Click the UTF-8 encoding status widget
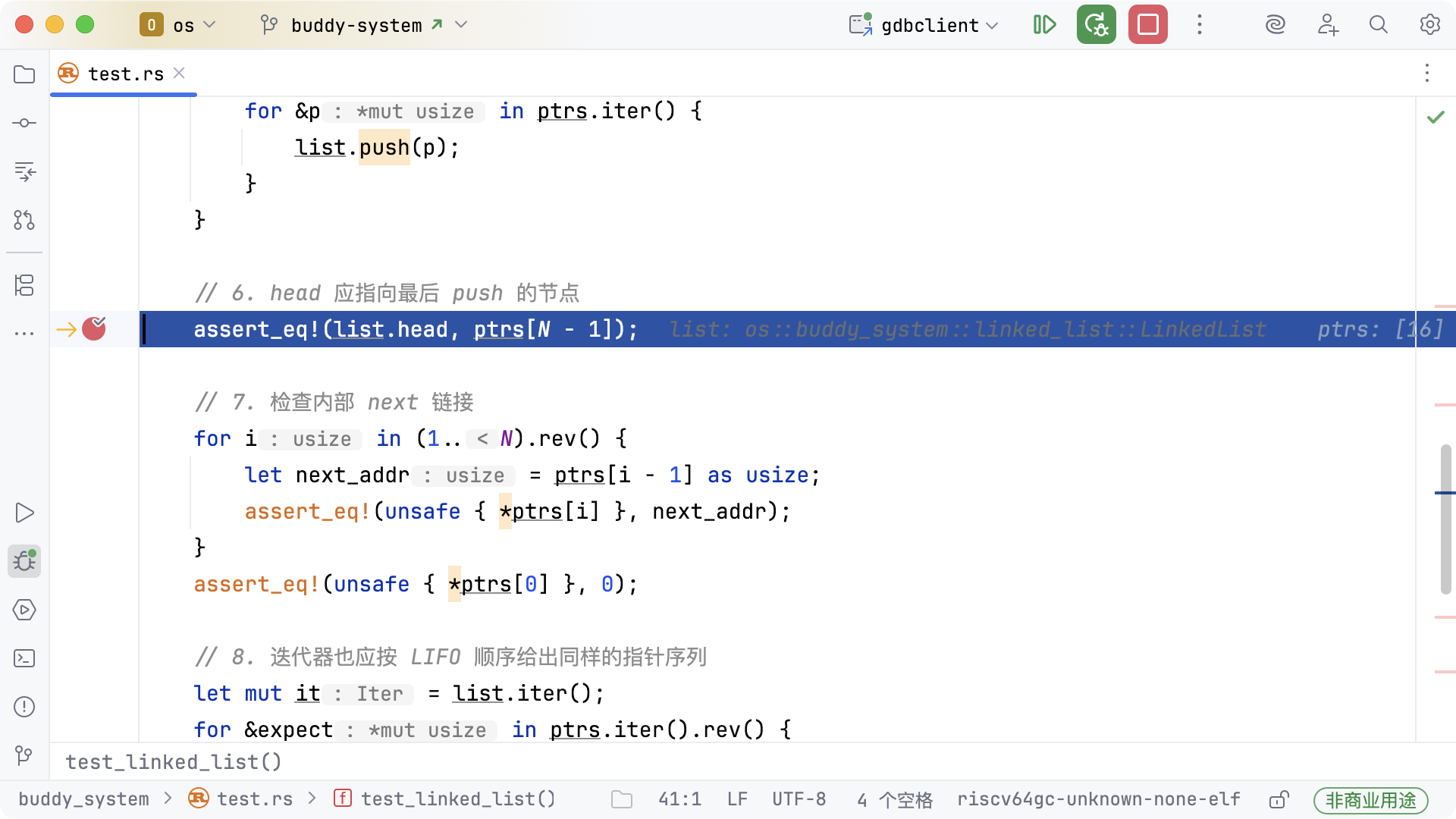 point(799,799)
